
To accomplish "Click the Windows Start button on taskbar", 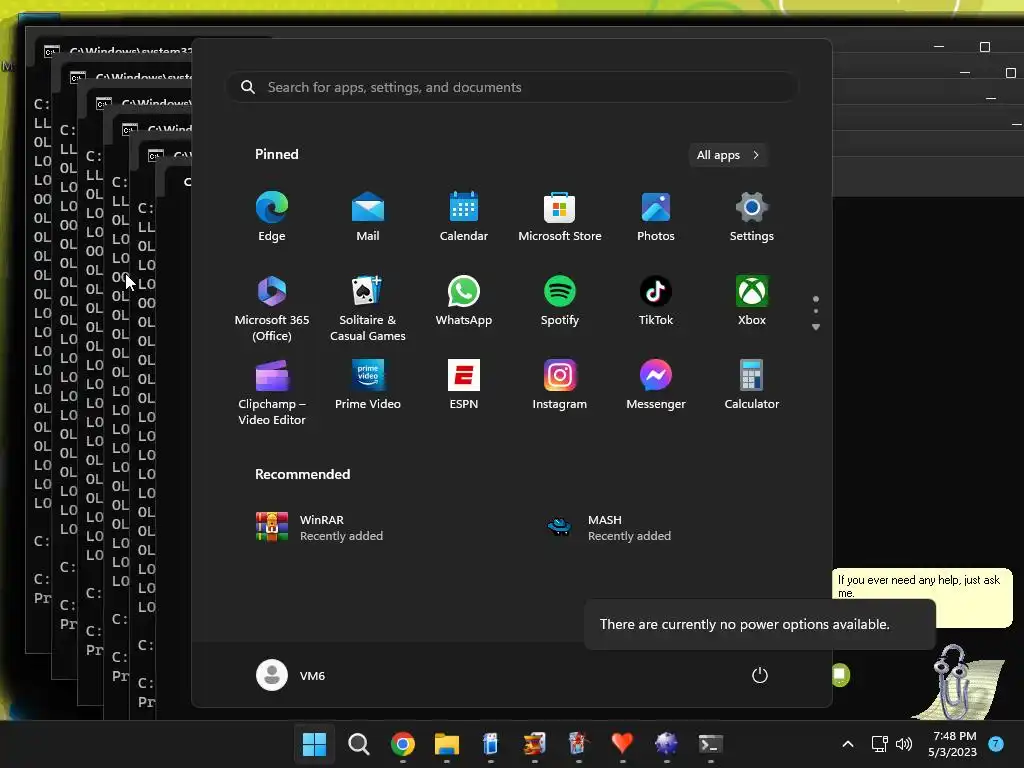I will pyautogui.click(x=314, y=744).
